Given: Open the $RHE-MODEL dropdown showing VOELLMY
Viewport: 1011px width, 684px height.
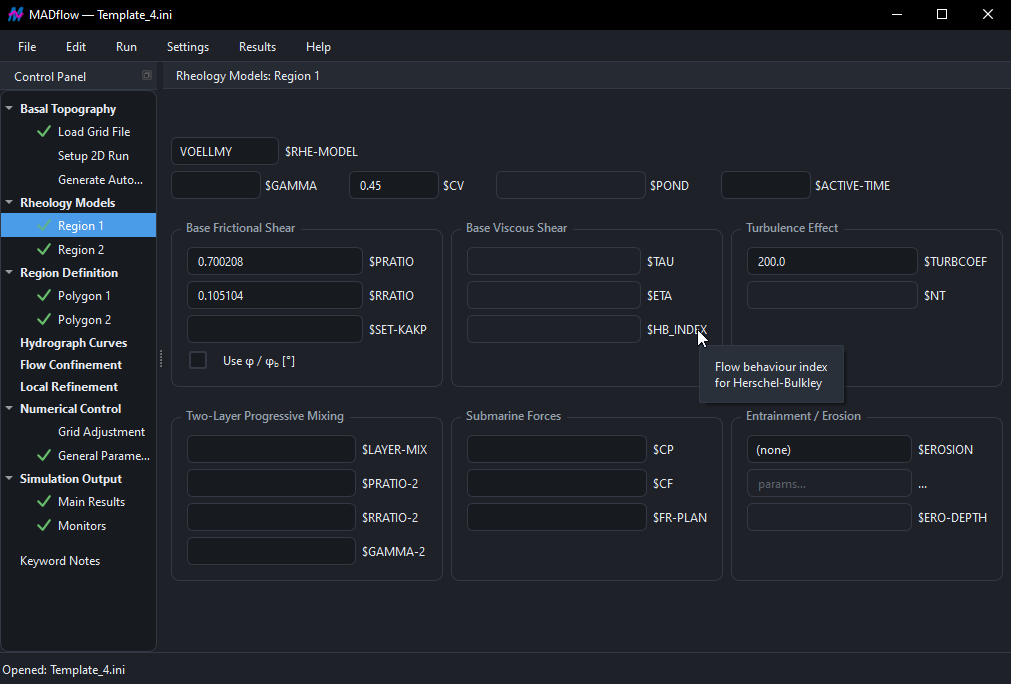Looking at the screenshot, I should 225,151.
